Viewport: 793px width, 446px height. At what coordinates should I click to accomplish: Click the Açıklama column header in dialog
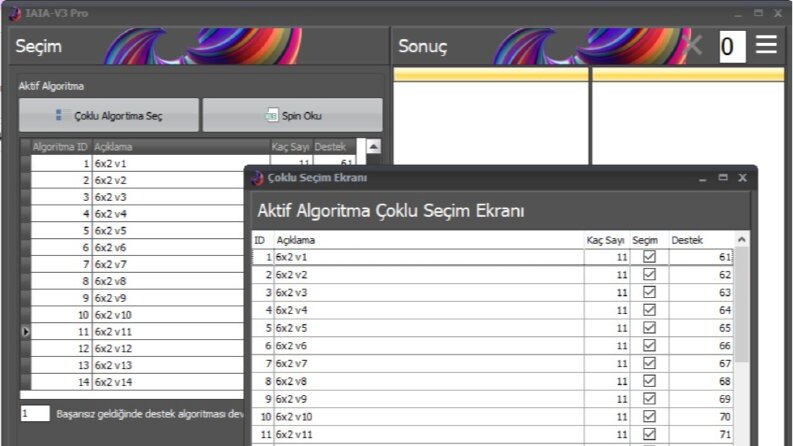coord(429,240)
